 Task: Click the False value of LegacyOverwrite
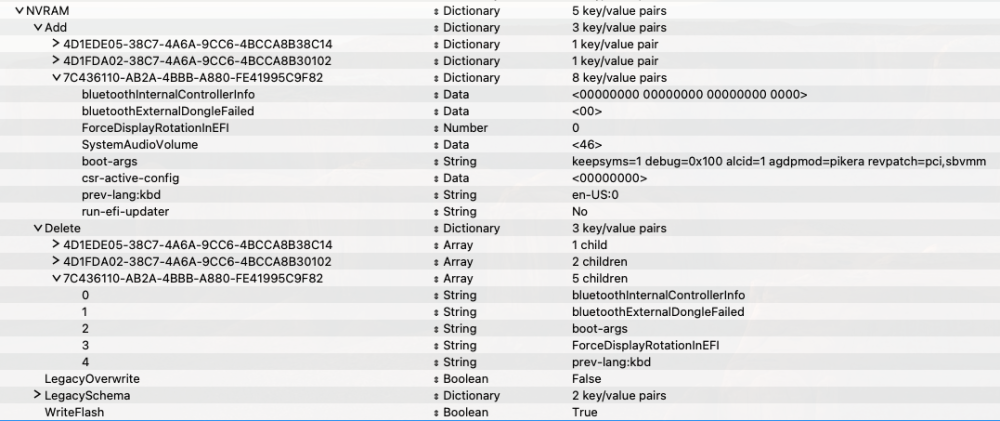(587, 379)
